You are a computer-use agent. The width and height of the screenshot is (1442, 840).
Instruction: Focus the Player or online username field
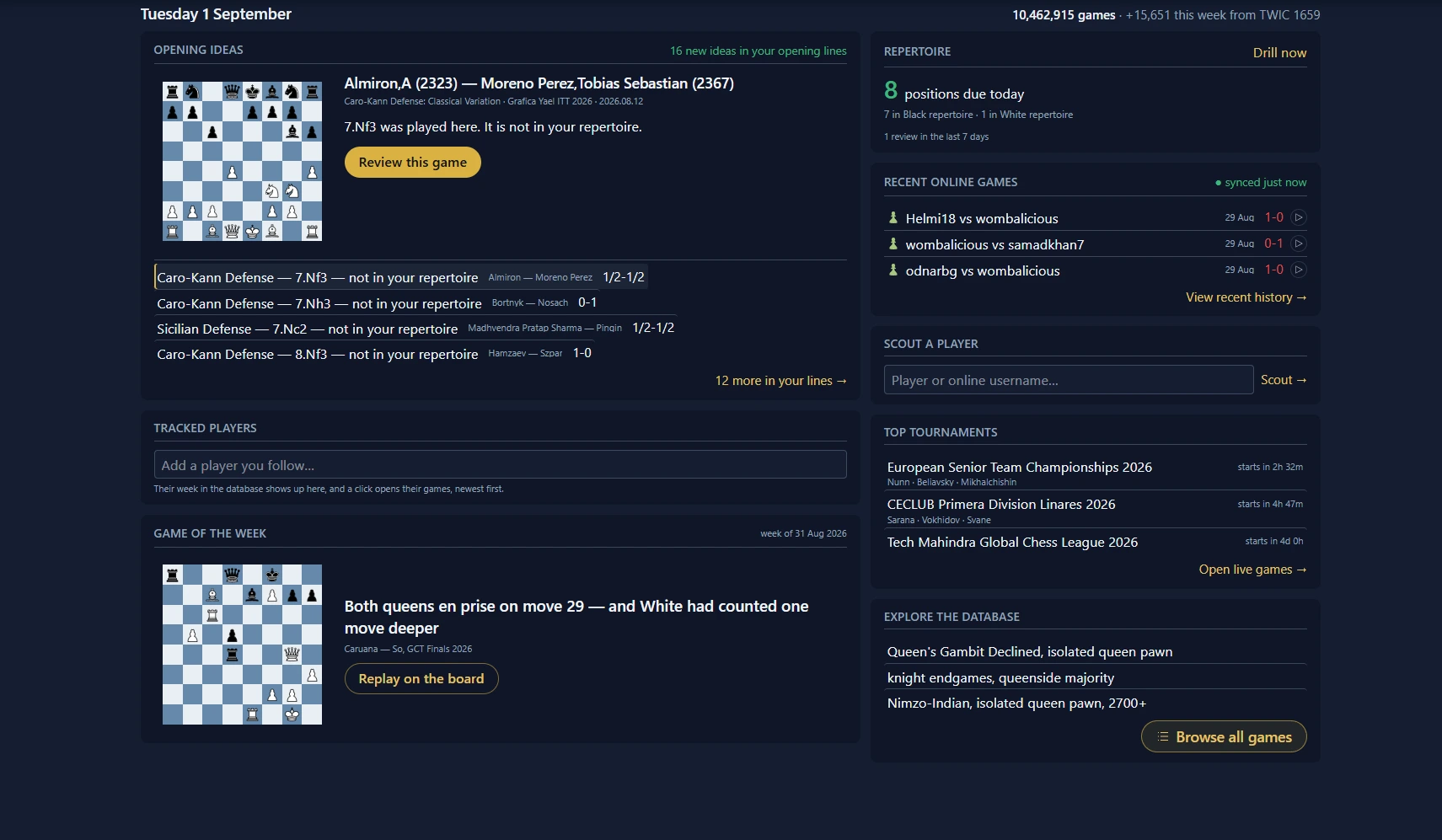coord(1069,380)
